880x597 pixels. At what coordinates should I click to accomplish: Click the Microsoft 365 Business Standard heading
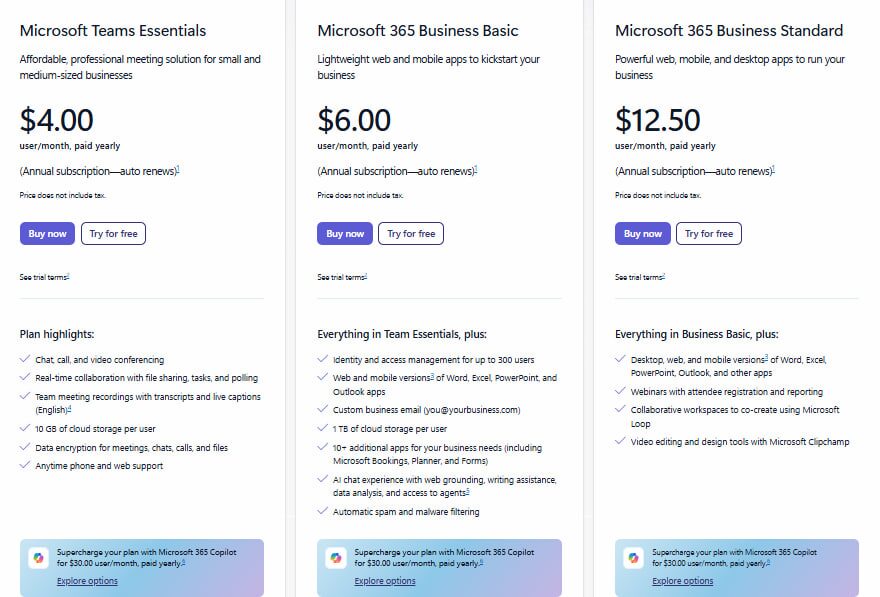[x=729, y=31]
